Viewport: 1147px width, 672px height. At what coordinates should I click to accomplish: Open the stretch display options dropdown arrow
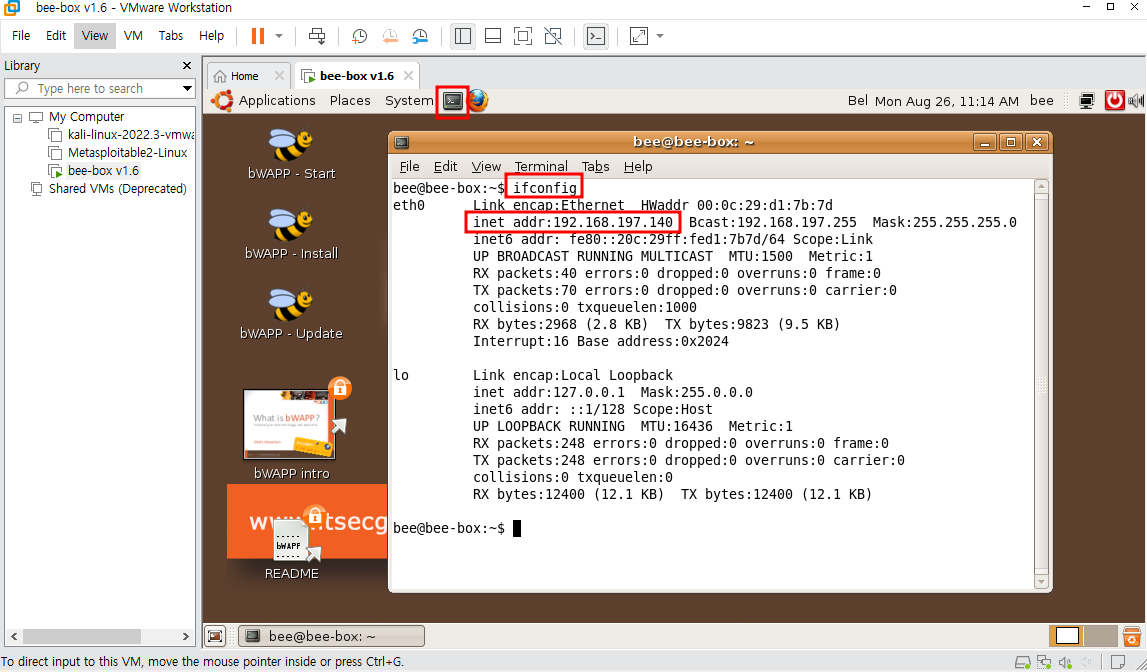(x=660, y=36)
